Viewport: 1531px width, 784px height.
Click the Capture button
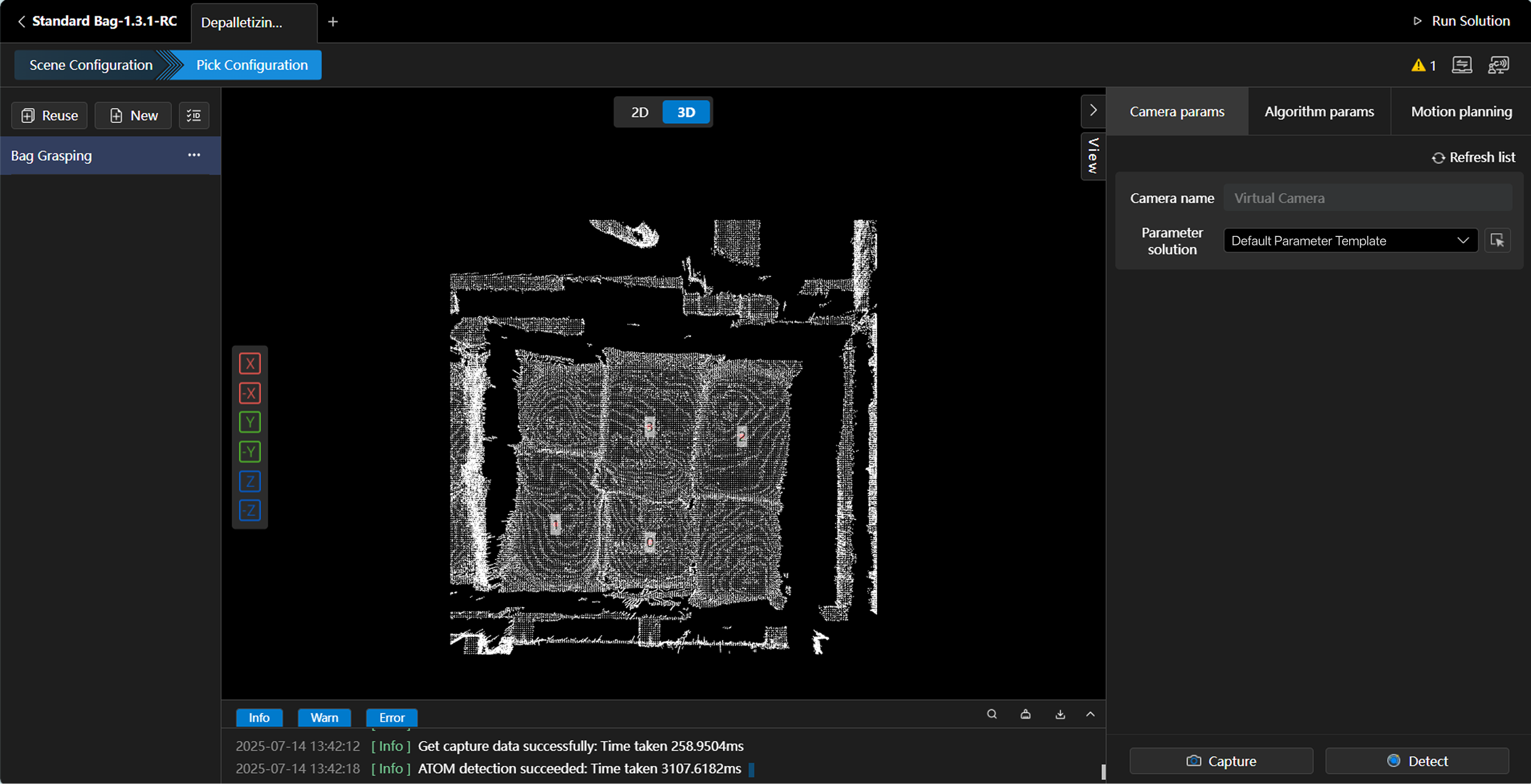1221,761
